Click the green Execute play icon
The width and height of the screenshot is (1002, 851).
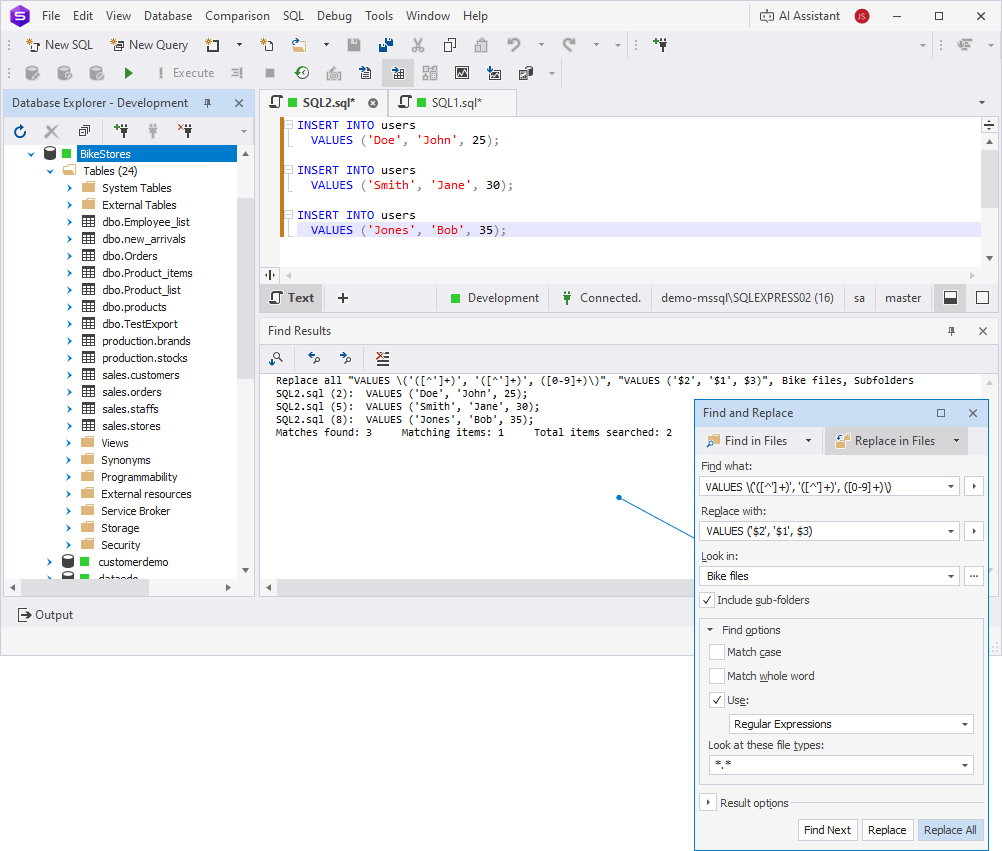128,73
